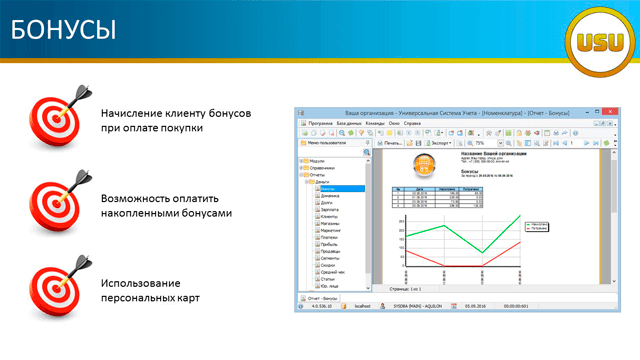Open the Экспорт export dropdown
This screenshot has height=360, width=640.
click(439, 143)
